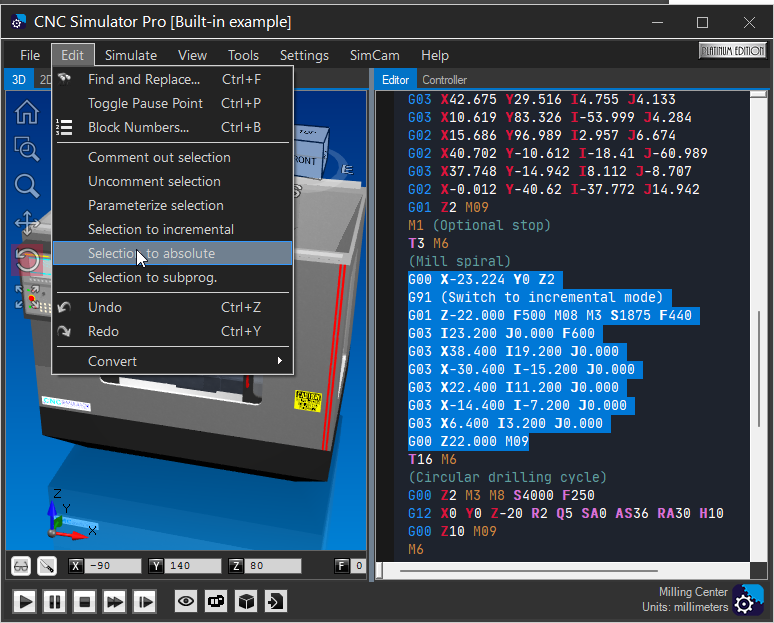774x623 pixels.
Task: Click the 'Milling Center' label
Action: (693, 591)
